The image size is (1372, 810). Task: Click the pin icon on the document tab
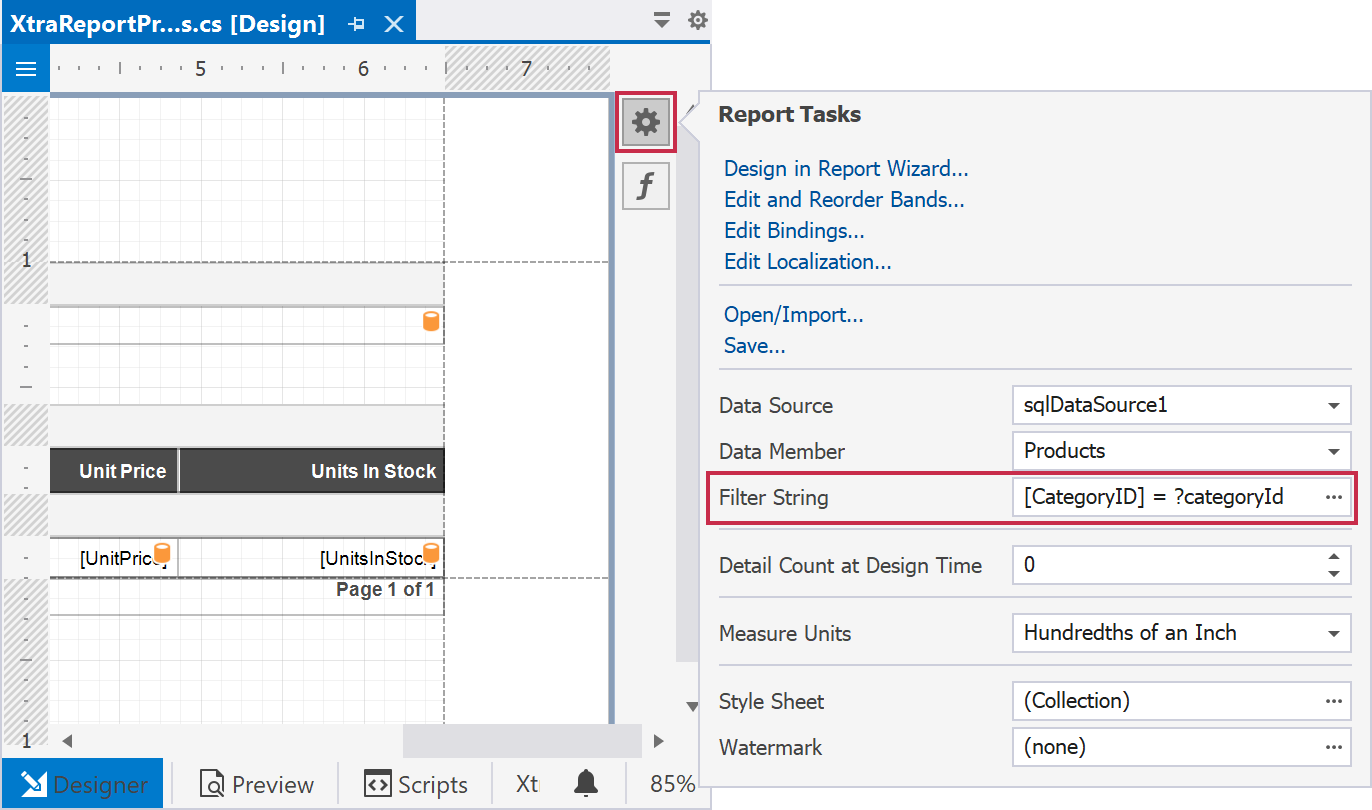(x=357, y=24)
